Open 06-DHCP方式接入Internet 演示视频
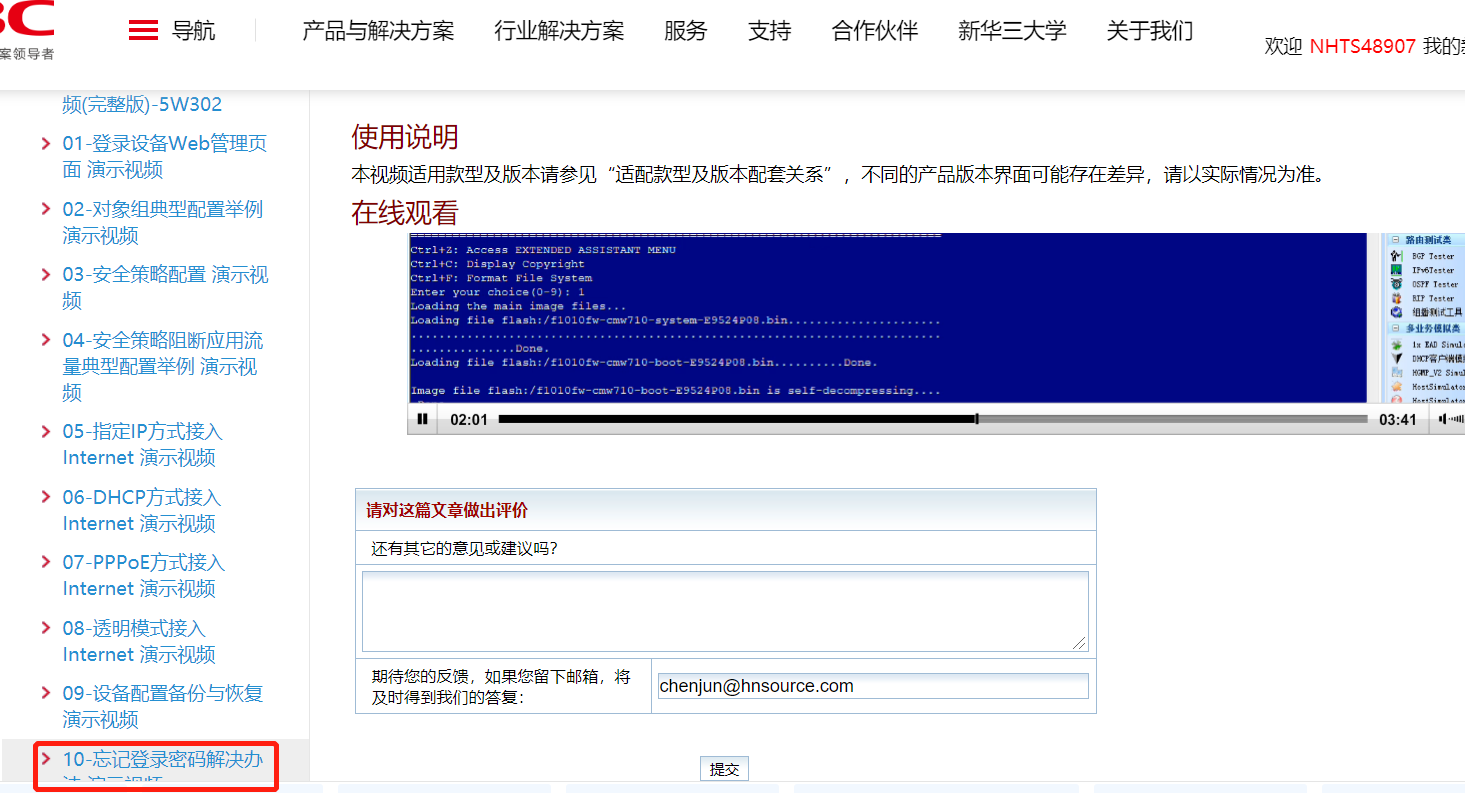This screenshot has height=793, width=1465. pyautogui.click(x=141, y=510)
